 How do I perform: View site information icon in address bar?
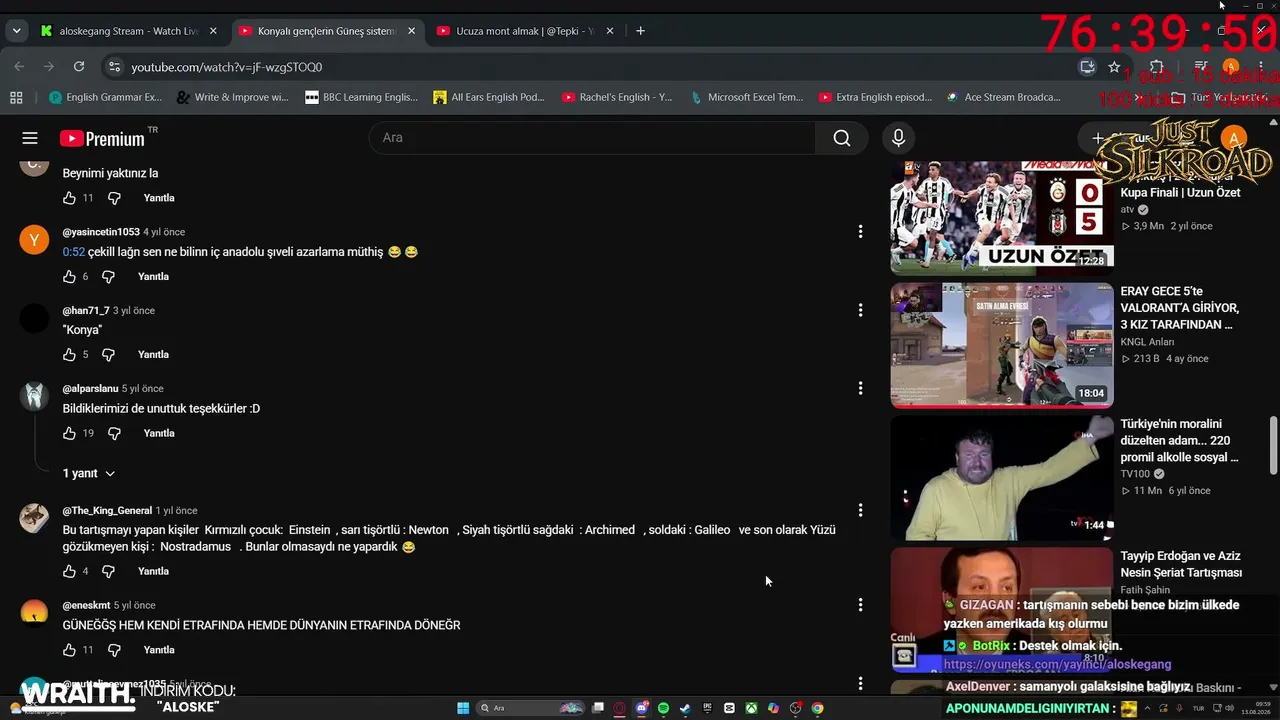pos(113,67)
